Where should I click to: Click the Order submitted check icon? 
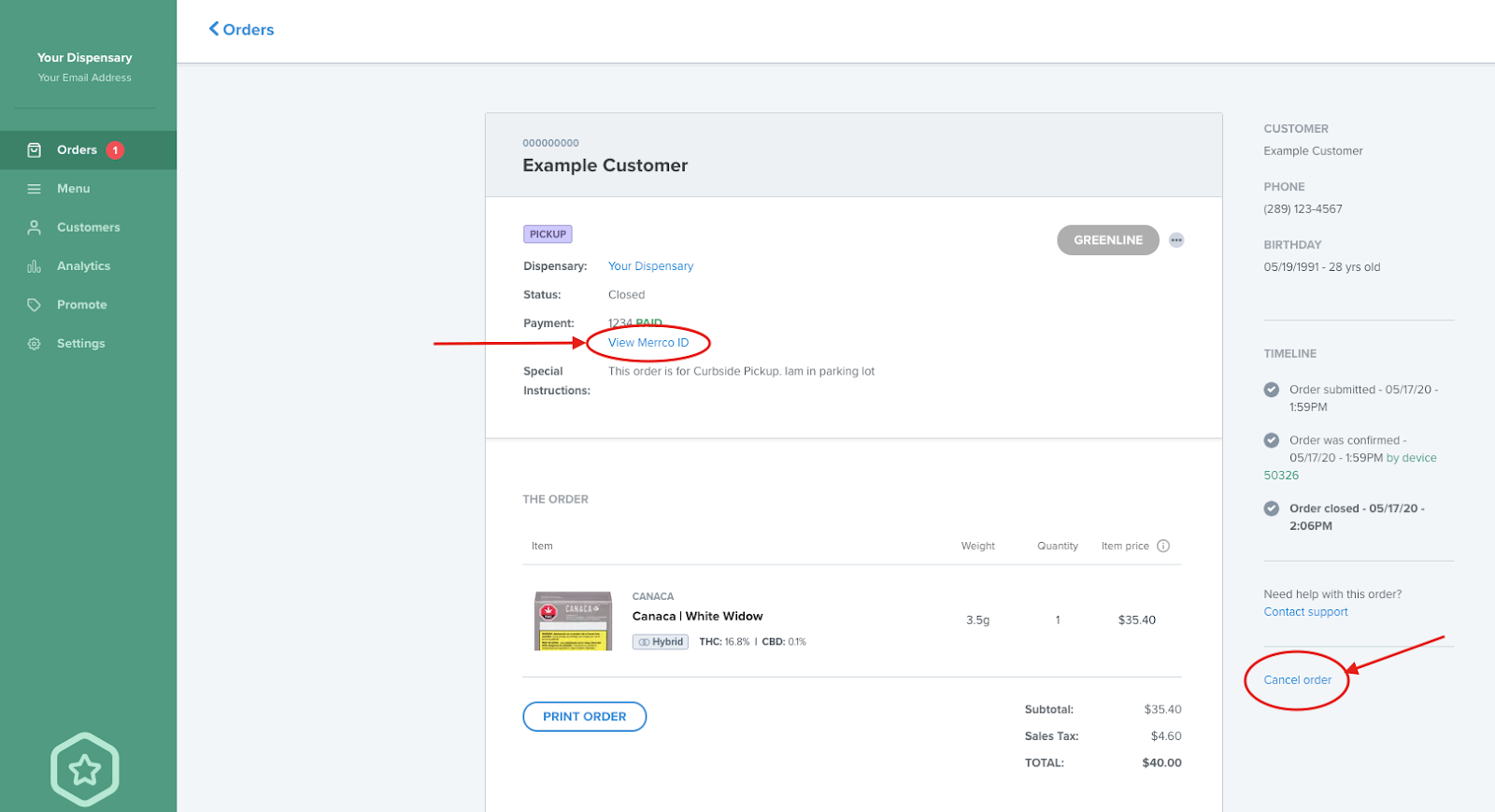click(x=1272, y=390)
